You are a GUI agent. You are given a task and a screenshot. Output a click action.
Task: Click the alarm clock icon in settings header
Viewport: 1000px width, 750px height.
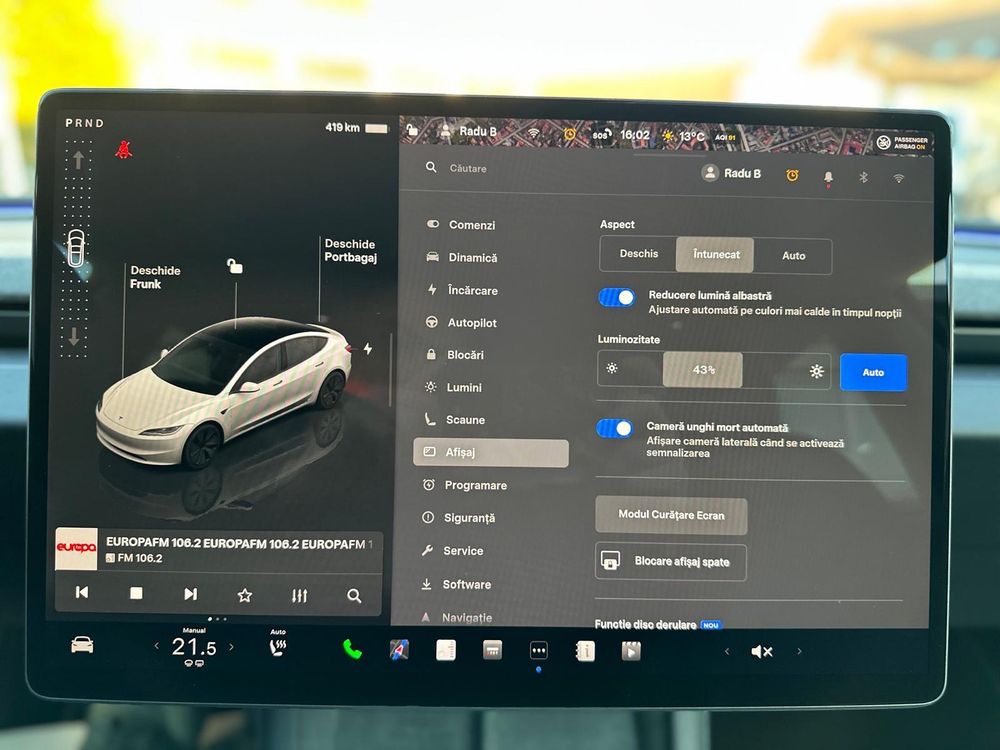[792, 175]
